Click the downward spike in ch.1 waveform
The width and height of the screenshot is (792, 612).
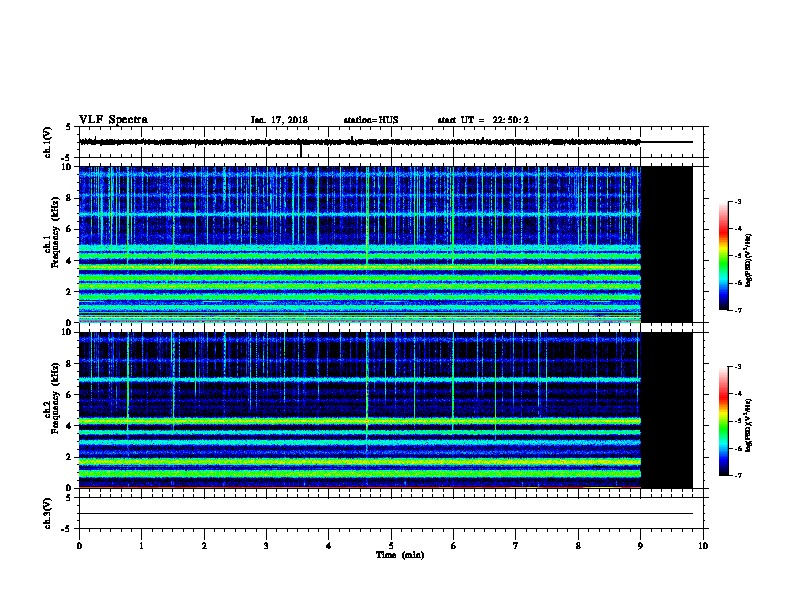click(x=301, y=151)
